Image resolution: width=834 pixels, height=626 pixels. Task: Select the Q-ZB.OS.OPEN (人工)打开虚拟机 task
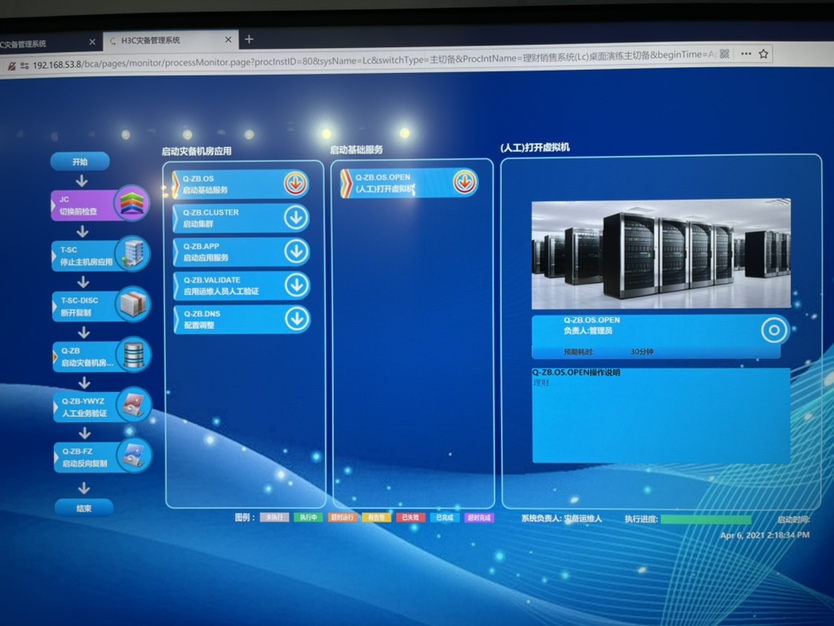410,183
